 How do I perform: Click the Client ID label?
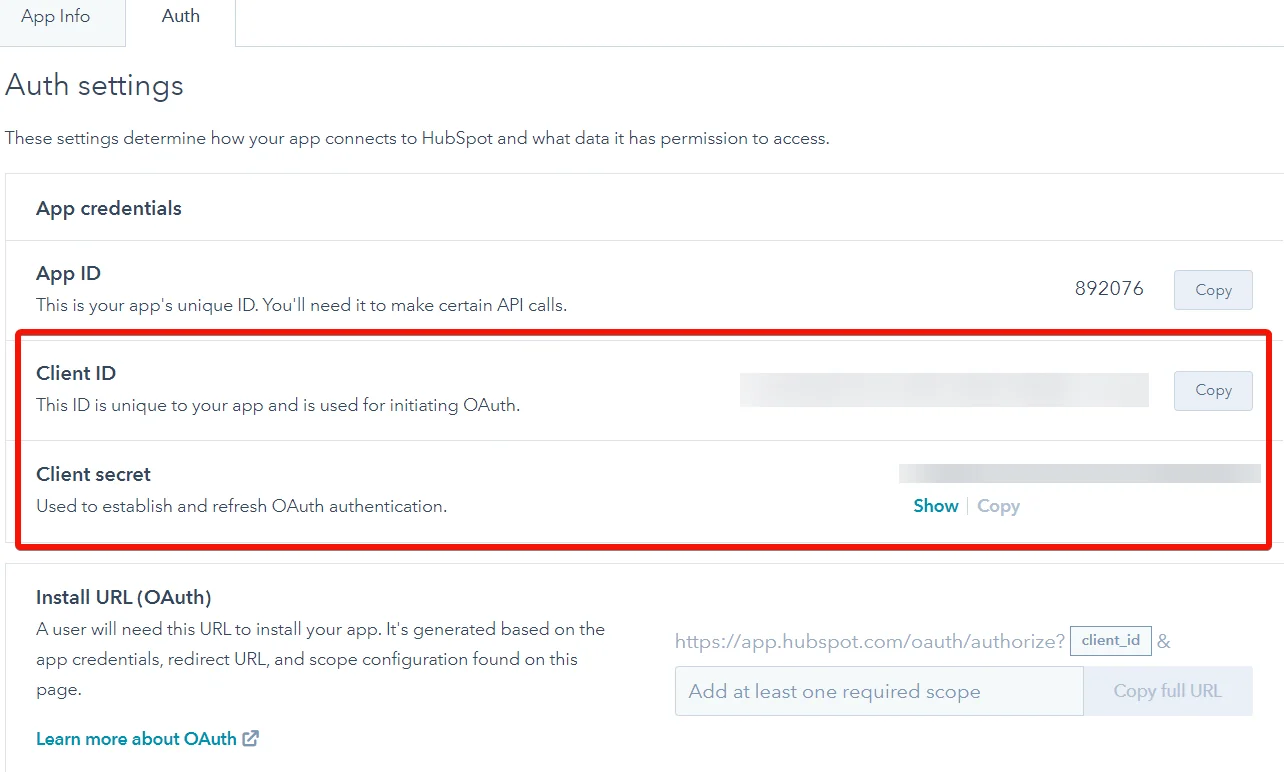76,373
